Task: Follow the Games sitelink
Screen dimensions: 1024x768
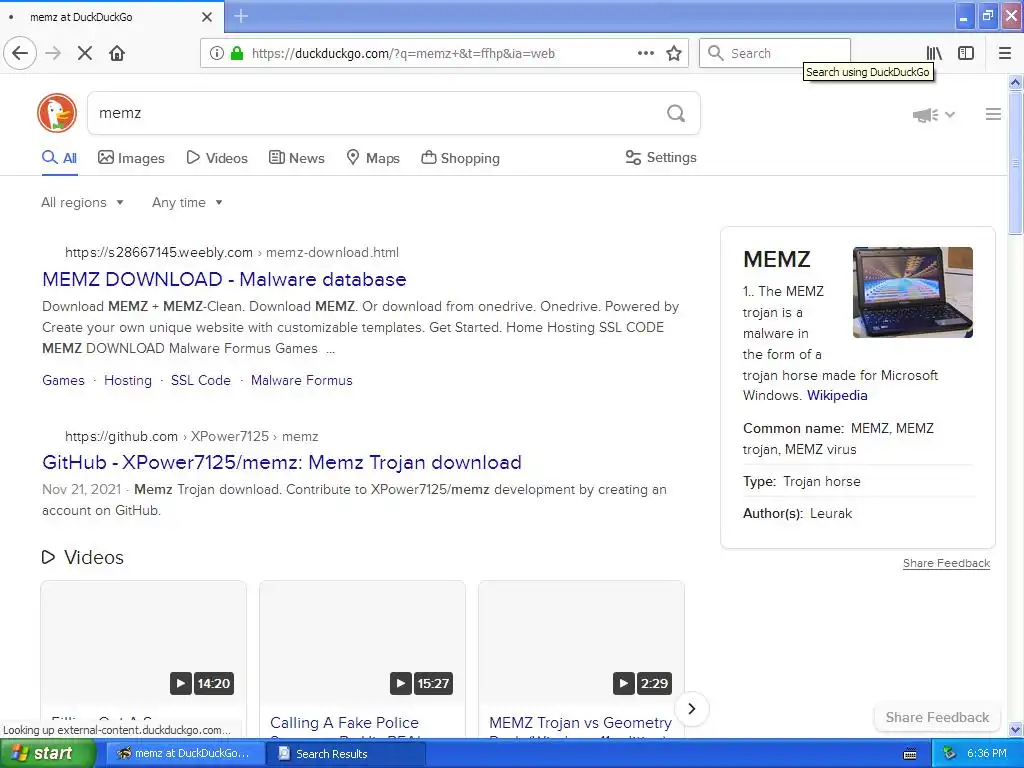Action: pyautogui.click(x=63, y=380)
